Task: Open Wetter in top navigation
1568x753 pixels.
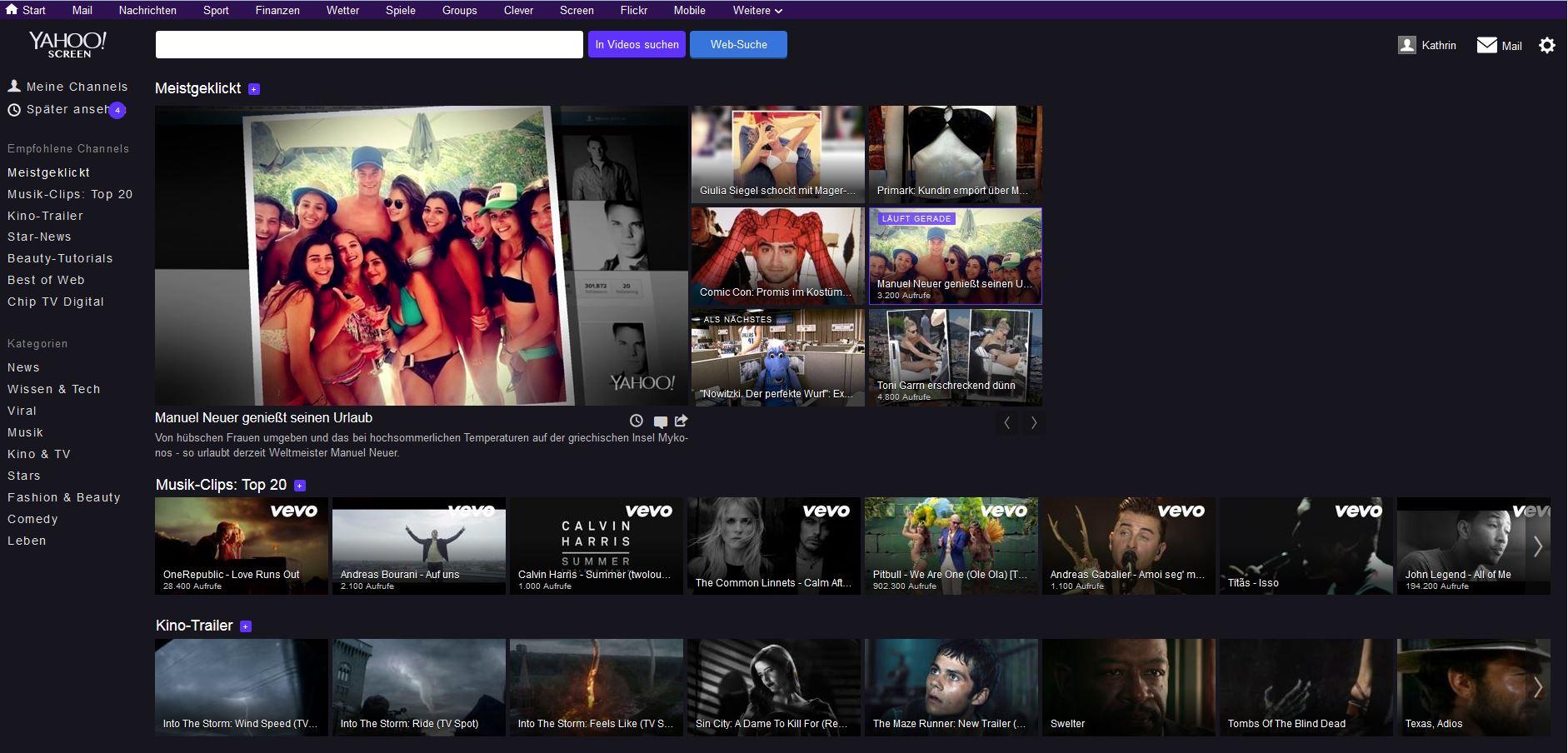Action: 342,10
